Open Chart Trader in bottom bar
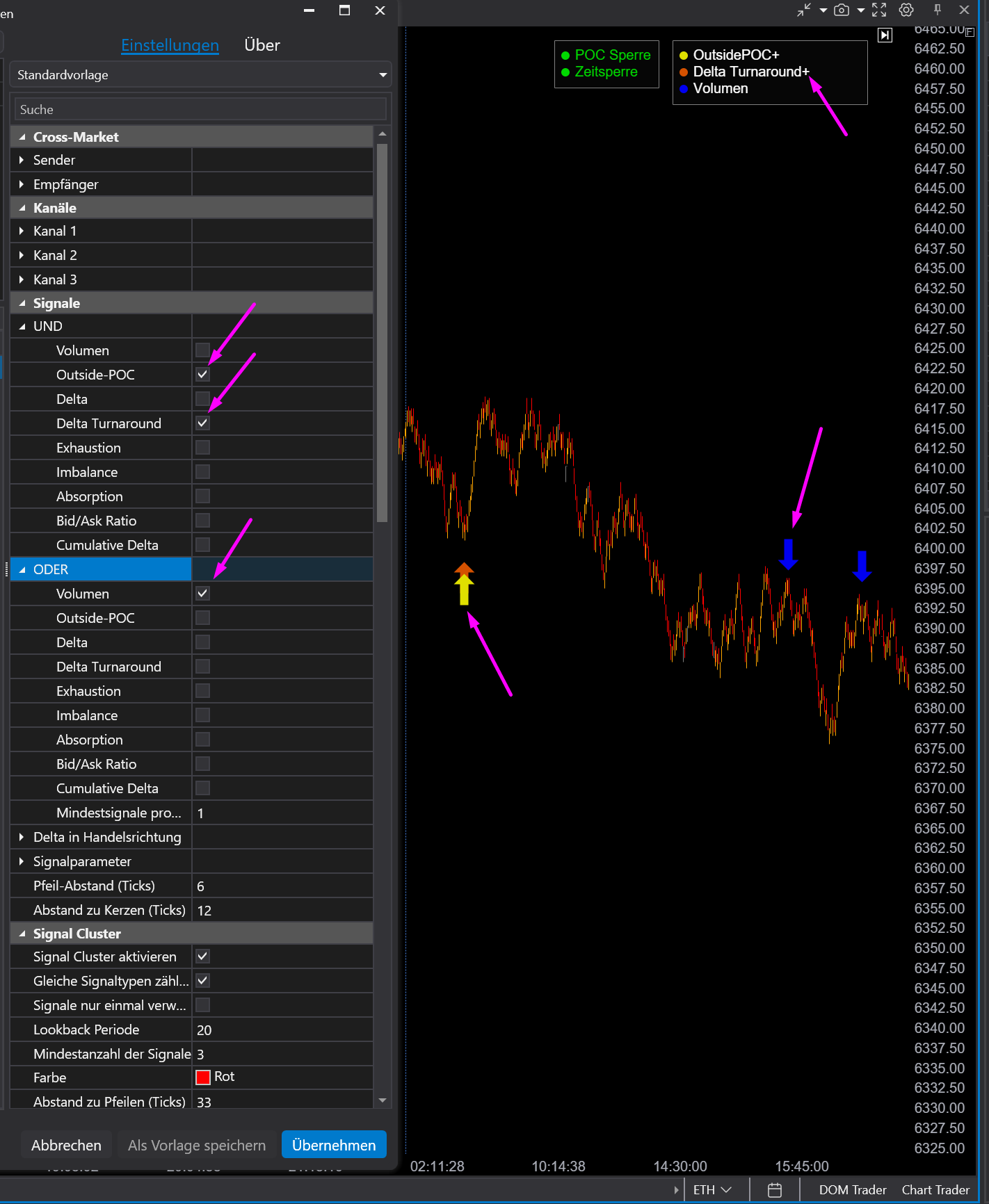 935,1190
